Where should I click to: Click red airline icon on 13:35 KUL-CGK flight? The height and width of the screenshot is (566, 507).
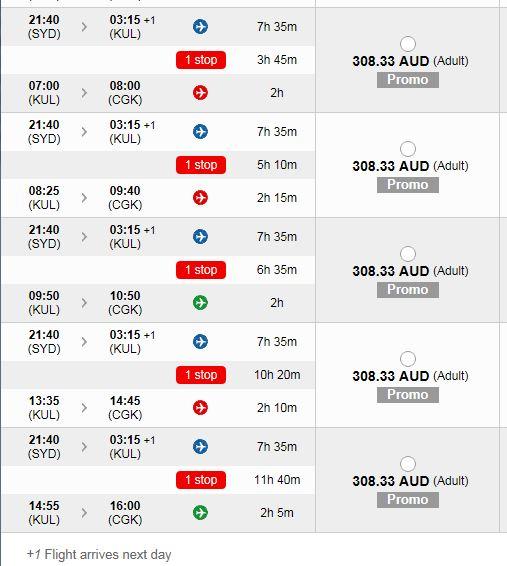tap(200, 408)
